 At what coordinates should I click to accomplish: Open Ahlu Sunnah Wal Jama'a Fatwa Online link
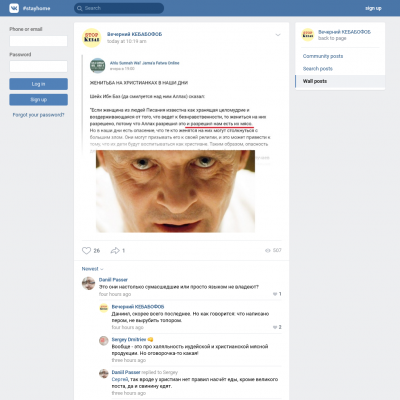coord(145,63)
